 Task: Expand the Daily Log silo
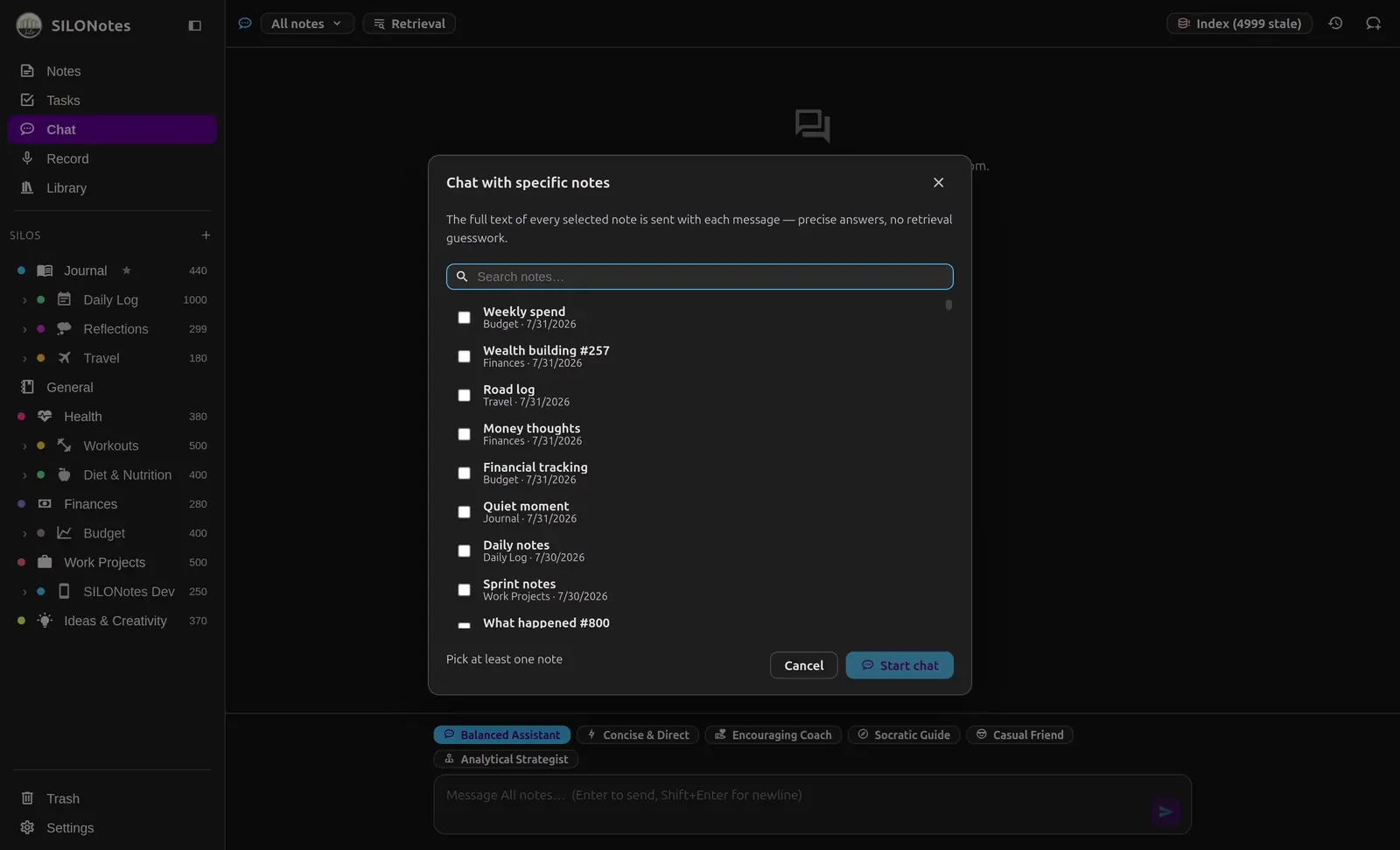click(x=24, y=299)
